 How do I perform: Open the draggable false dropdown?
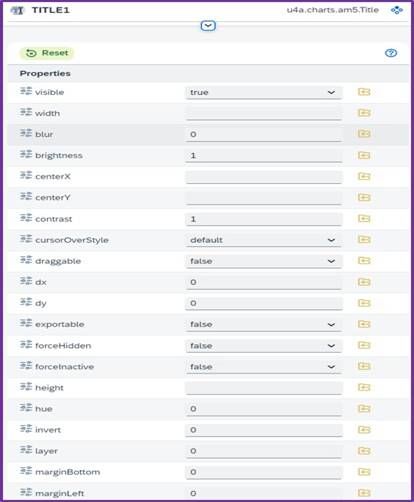263,261
